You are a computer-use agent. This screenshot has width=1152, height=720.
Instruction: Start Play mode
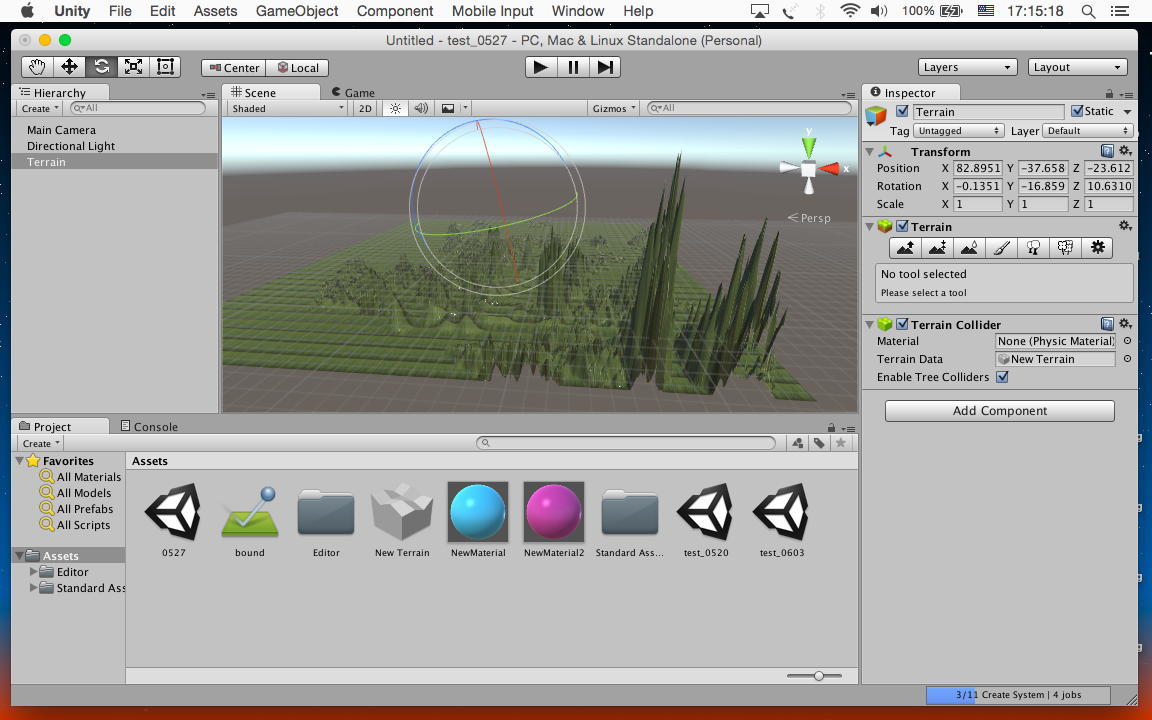pyautogui.click(x=541, y=67)
